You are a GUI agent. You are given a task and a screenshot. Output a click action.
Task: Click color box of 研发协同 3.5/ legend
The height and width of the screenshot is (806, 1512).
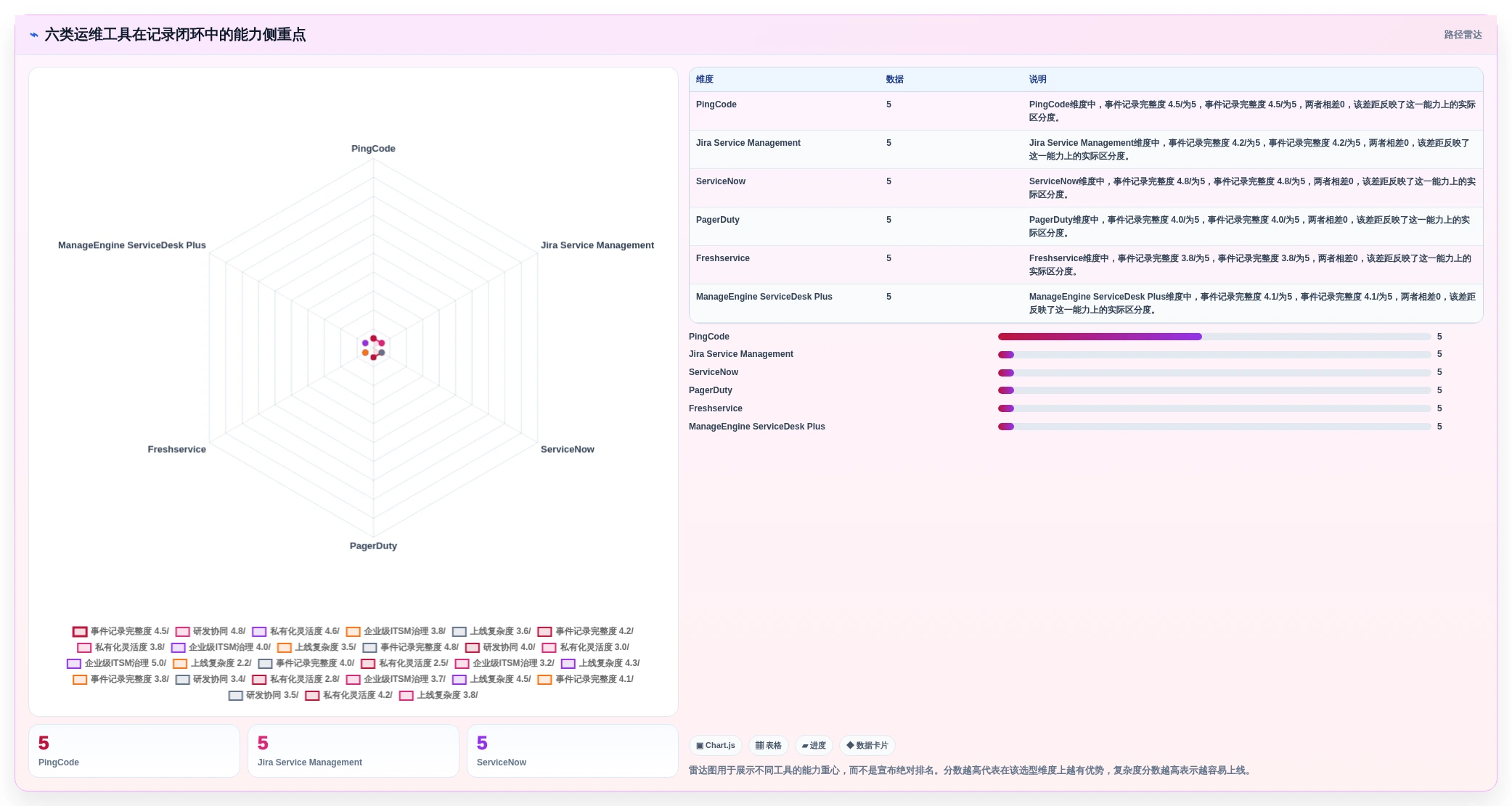coord(236,696)
